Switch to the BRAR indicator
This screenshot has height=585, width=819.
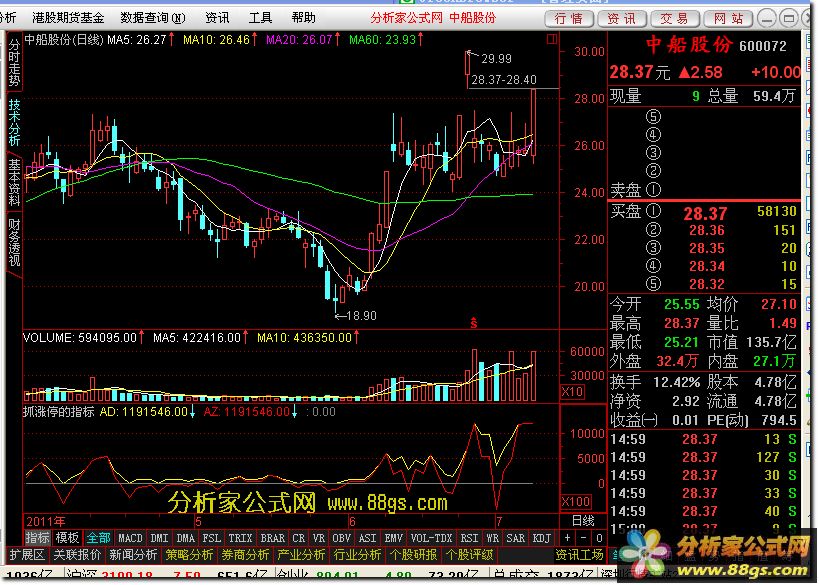[273, 537]
